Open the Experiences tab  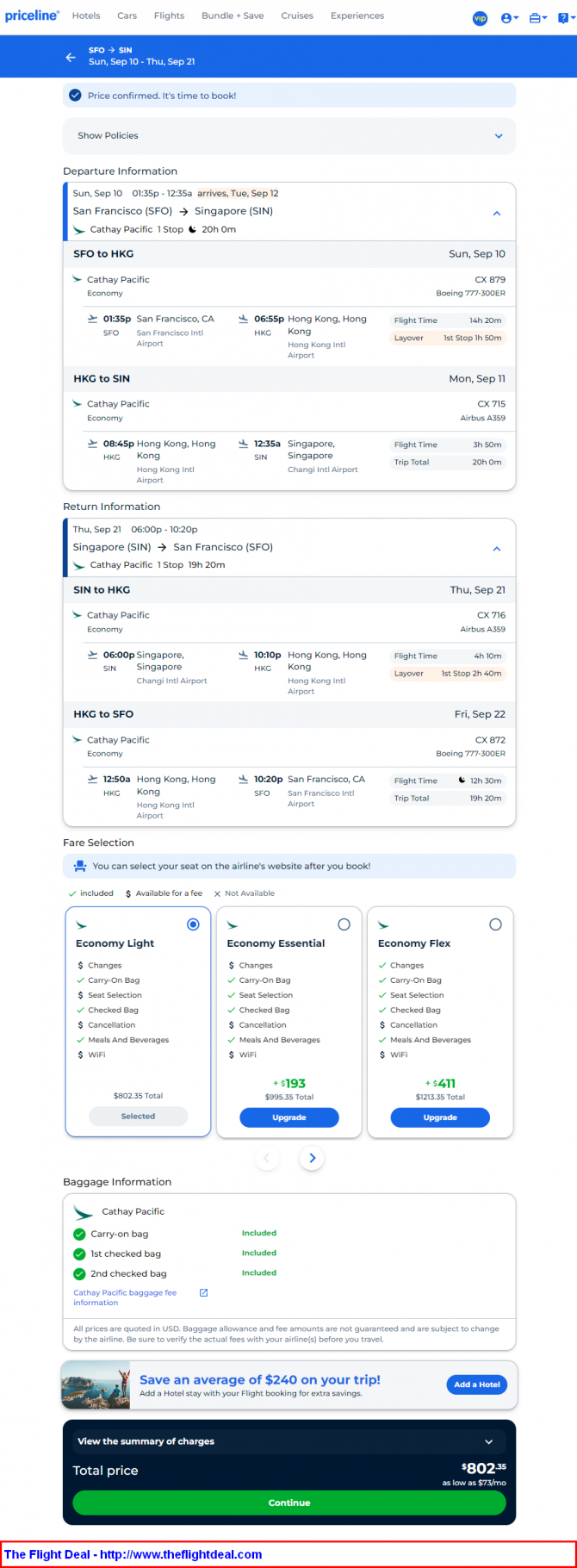click(x=357, y=16)
